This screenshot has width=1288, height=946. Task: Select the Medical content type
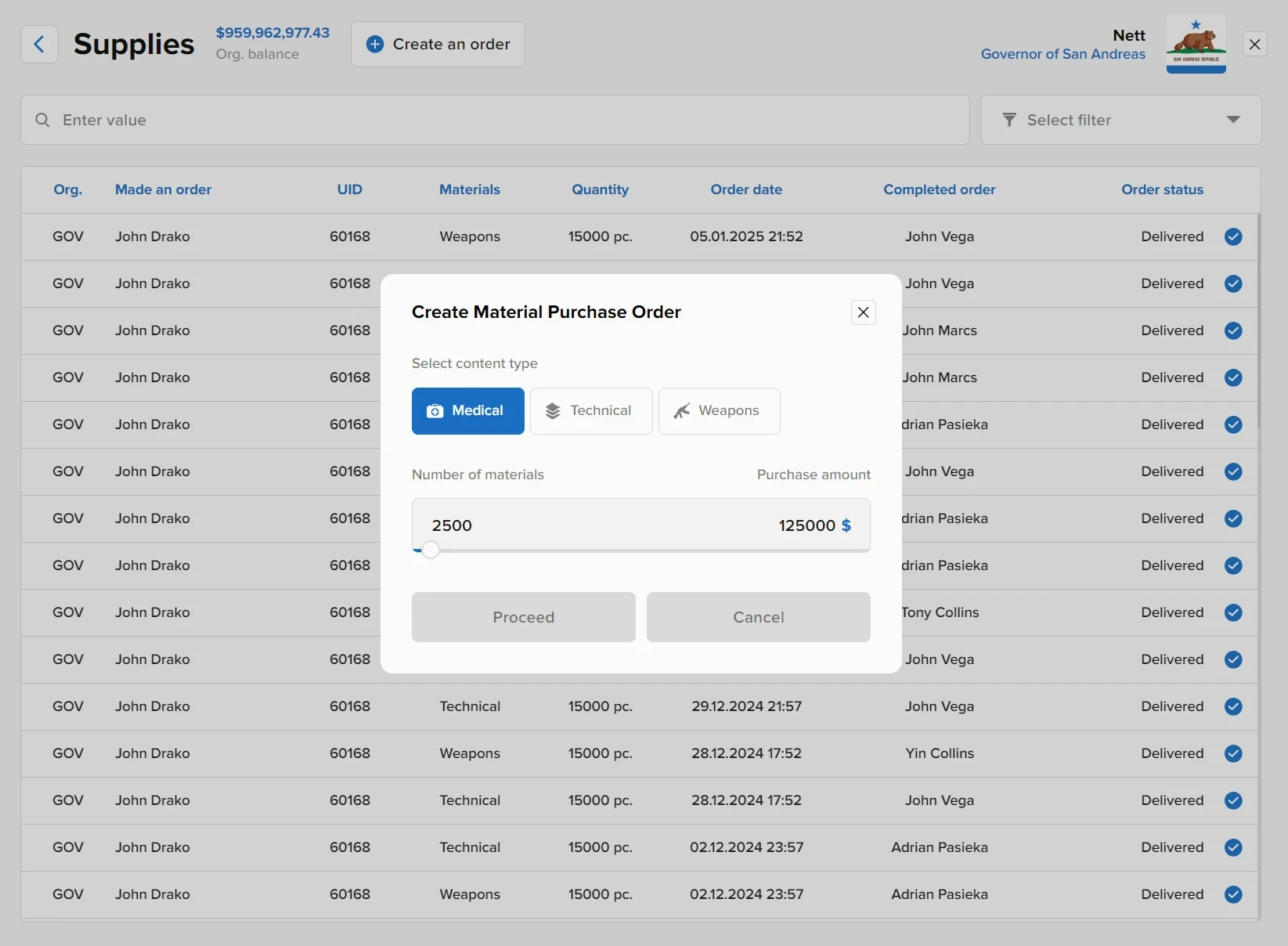pos(467,411)
